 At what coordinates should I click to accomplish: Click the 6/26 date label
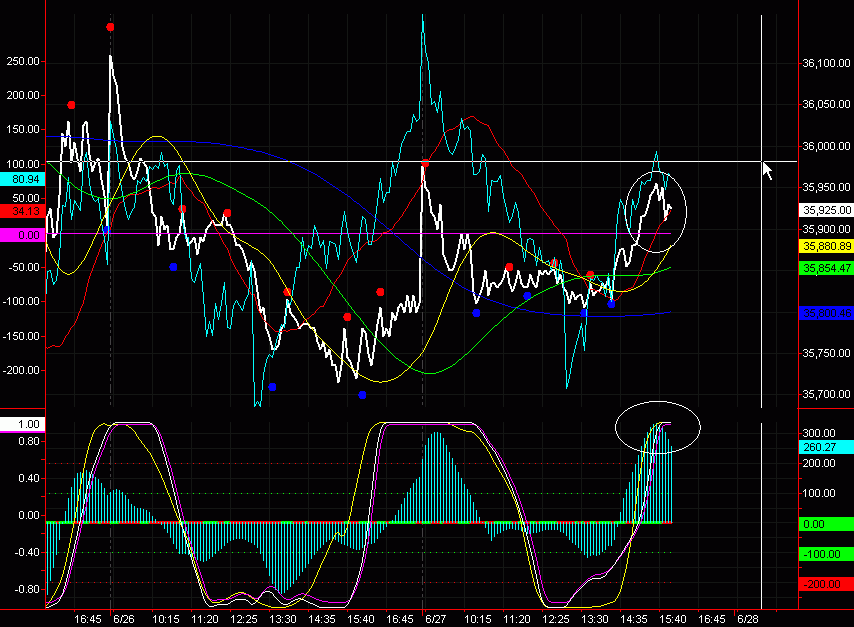[x=124, y=619]
